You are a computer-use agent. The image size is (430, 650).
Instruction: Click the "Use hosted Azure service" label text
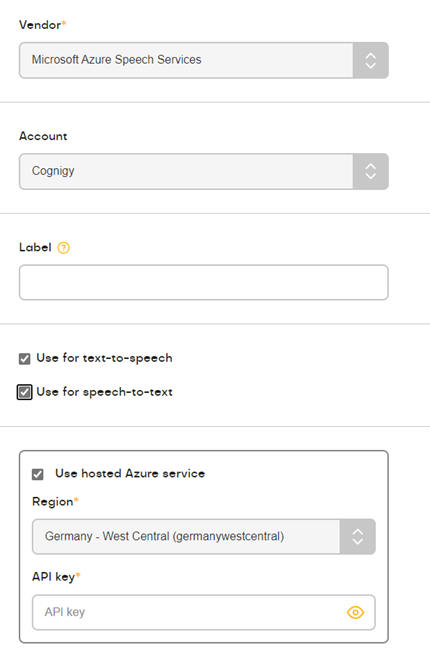[130, 473]
